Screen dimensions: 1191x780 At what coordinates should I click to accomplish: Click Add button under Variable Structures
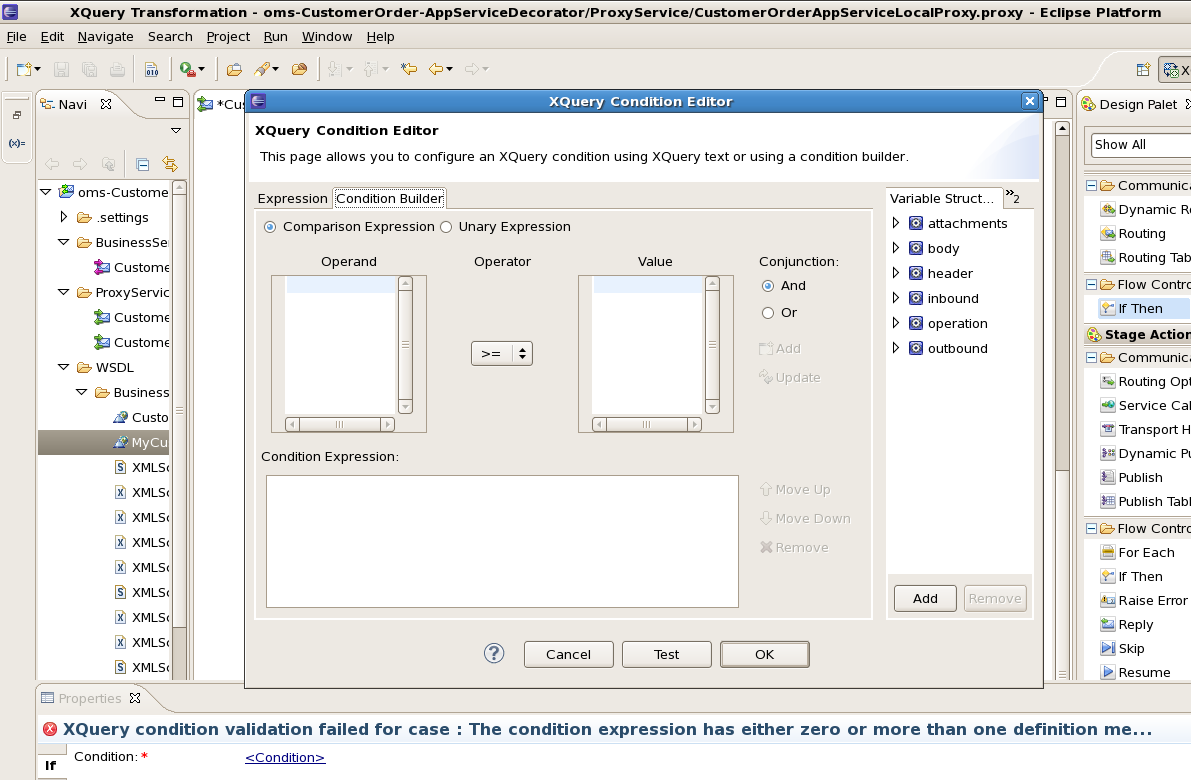pos(924,598)
